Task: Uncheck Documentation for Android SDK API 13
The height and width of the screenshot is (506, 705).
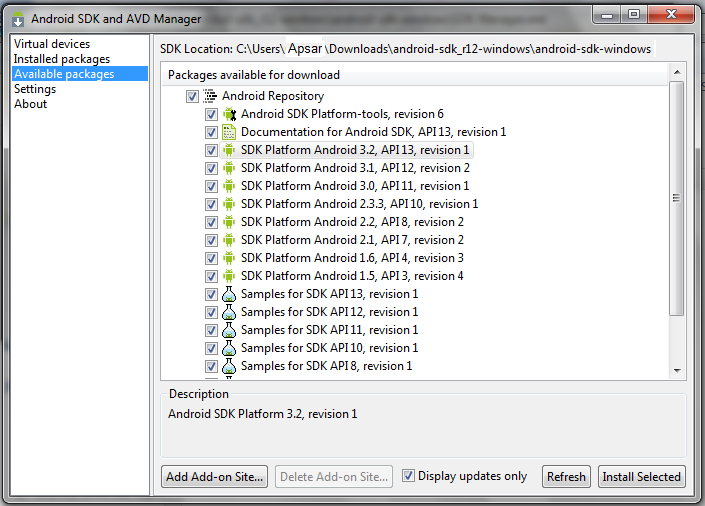Action: (x=211, y=132)
